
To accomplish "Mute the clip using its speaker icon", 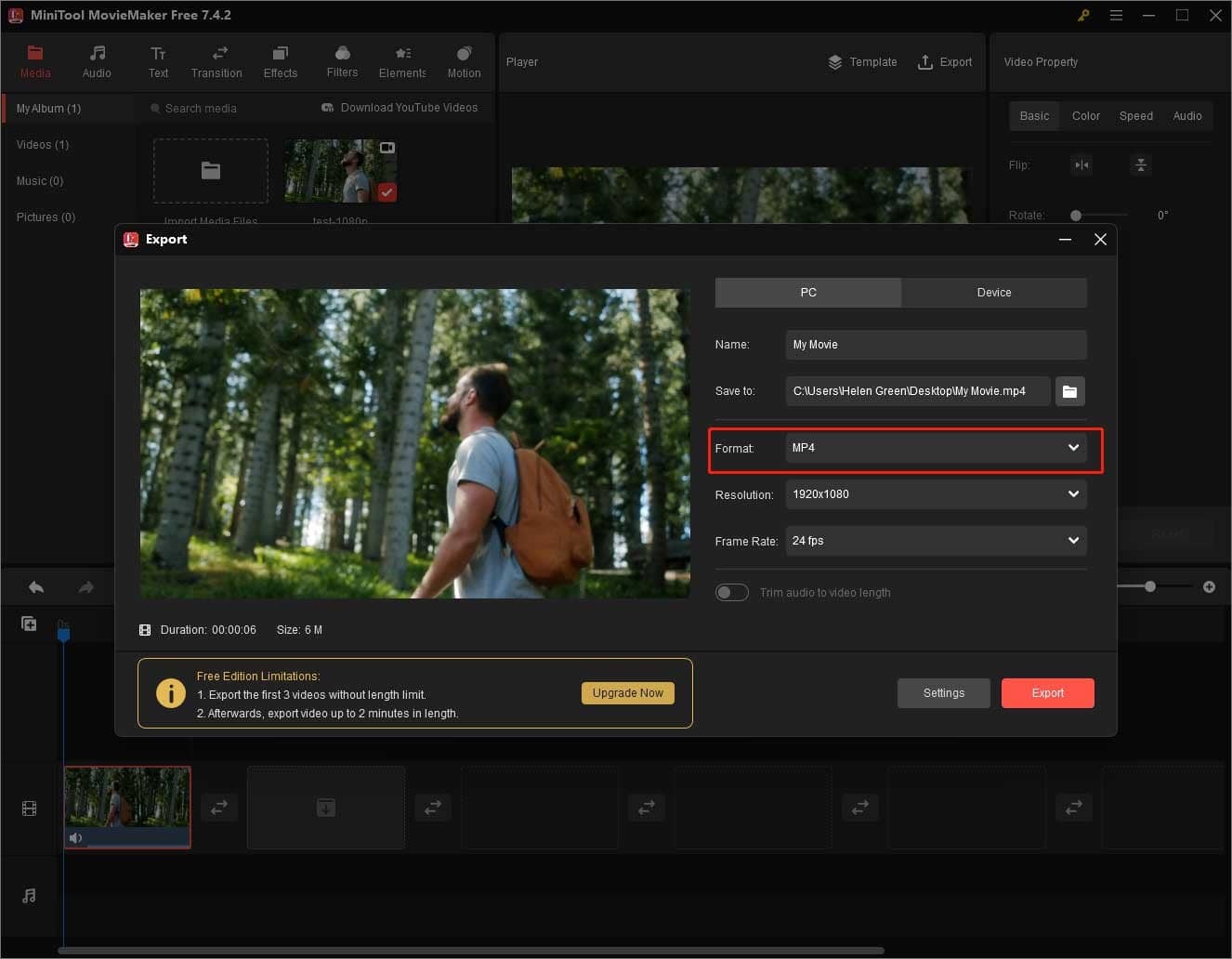I will point(76,838).
